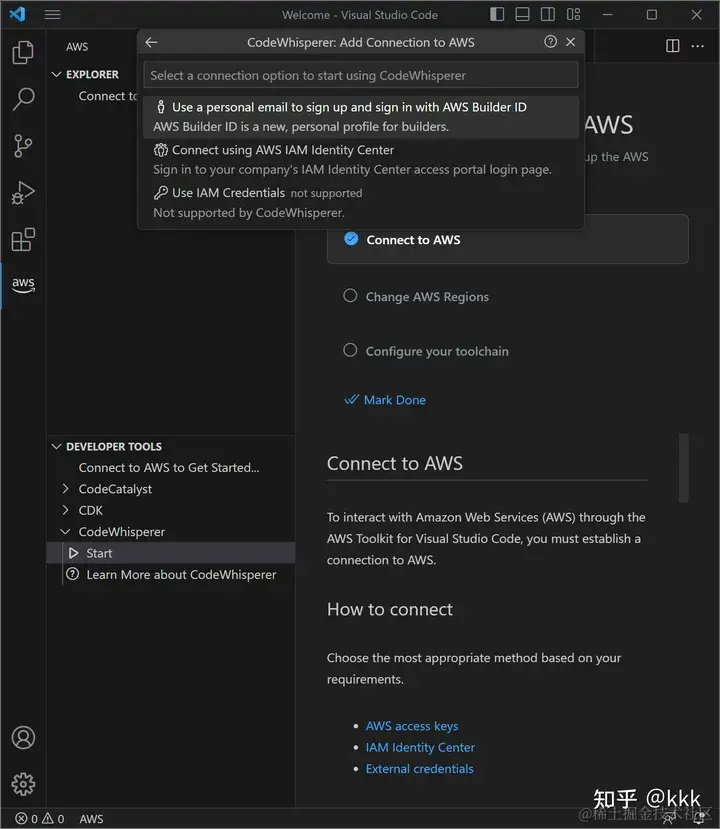Screen dimensions: 720x829
Task: Open the Explorer view in activity bar
Action: tap(23, 52)
